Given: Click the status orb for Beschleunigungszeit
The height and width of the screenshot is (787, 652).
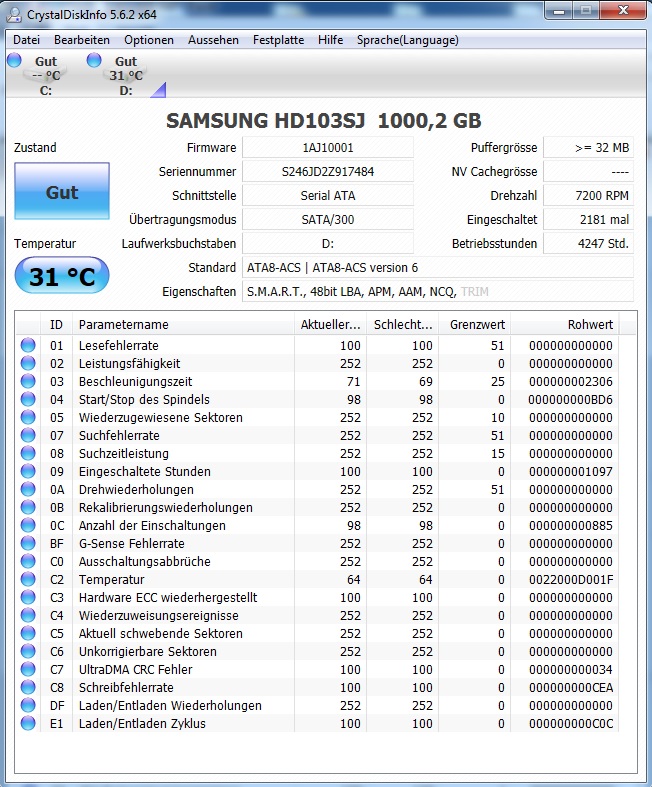Looking at the screenshot, I should 28,381.
